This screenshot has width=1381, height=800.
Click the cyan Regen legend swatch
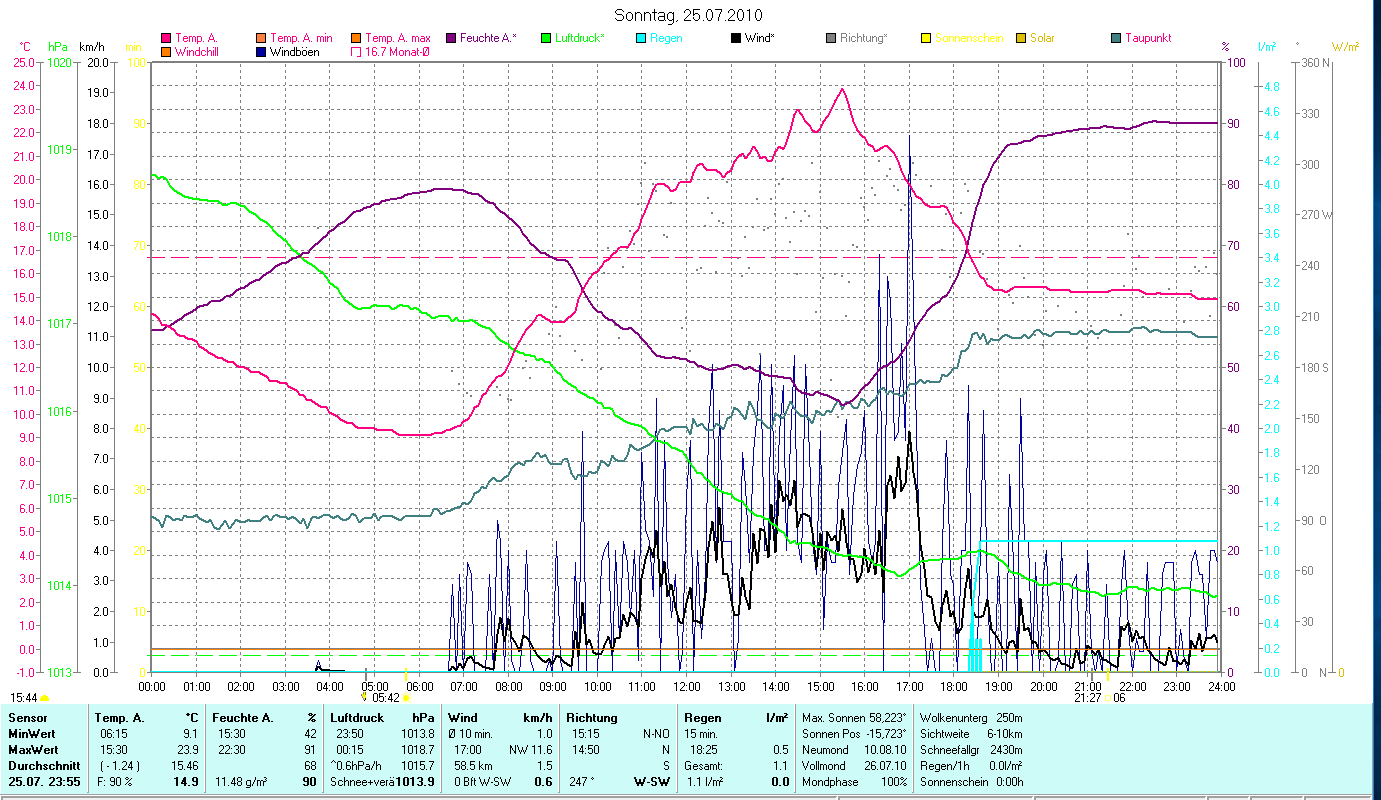[x=641, y=38]
